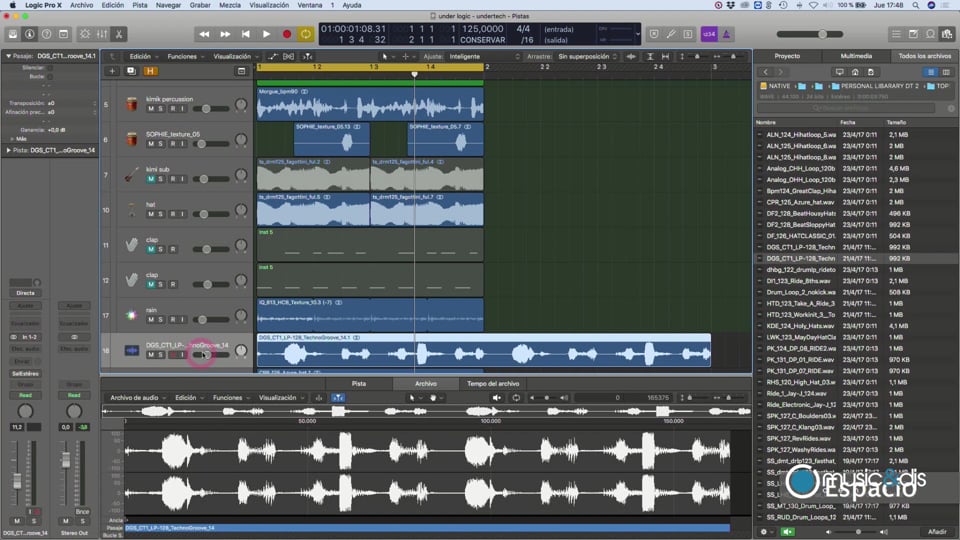This screenshot has width=960, height=540.
Task: Toggle automation view button in tracks toolbar
Action: (272, 56)
